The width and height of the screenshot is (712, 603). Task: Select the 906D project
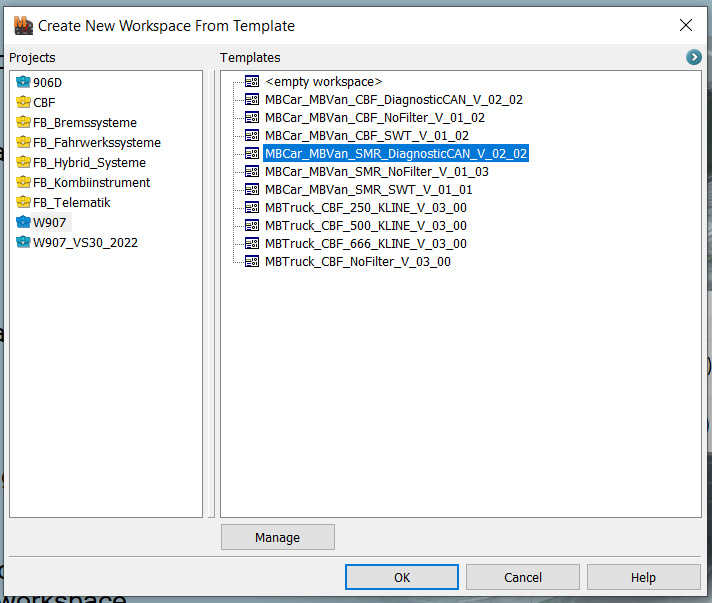[47, 83]
